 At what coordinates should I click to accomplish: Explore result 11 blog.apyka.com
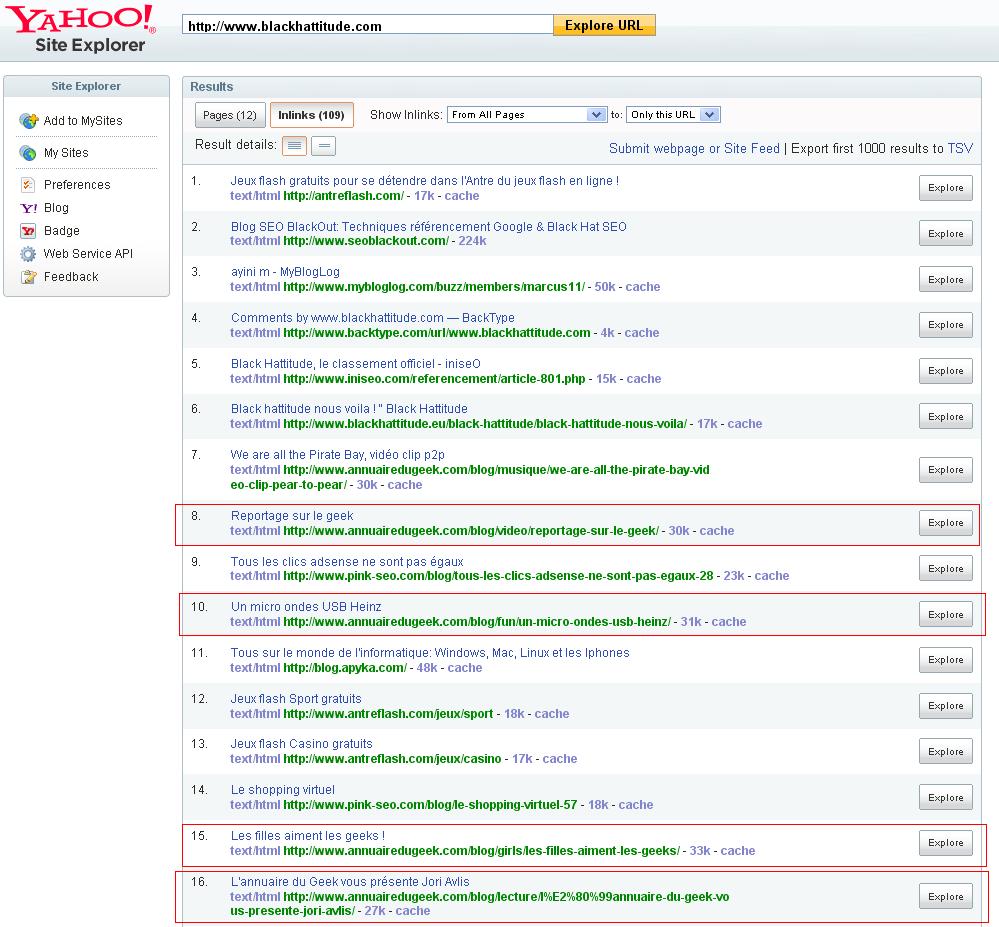[x=945, y=659]
